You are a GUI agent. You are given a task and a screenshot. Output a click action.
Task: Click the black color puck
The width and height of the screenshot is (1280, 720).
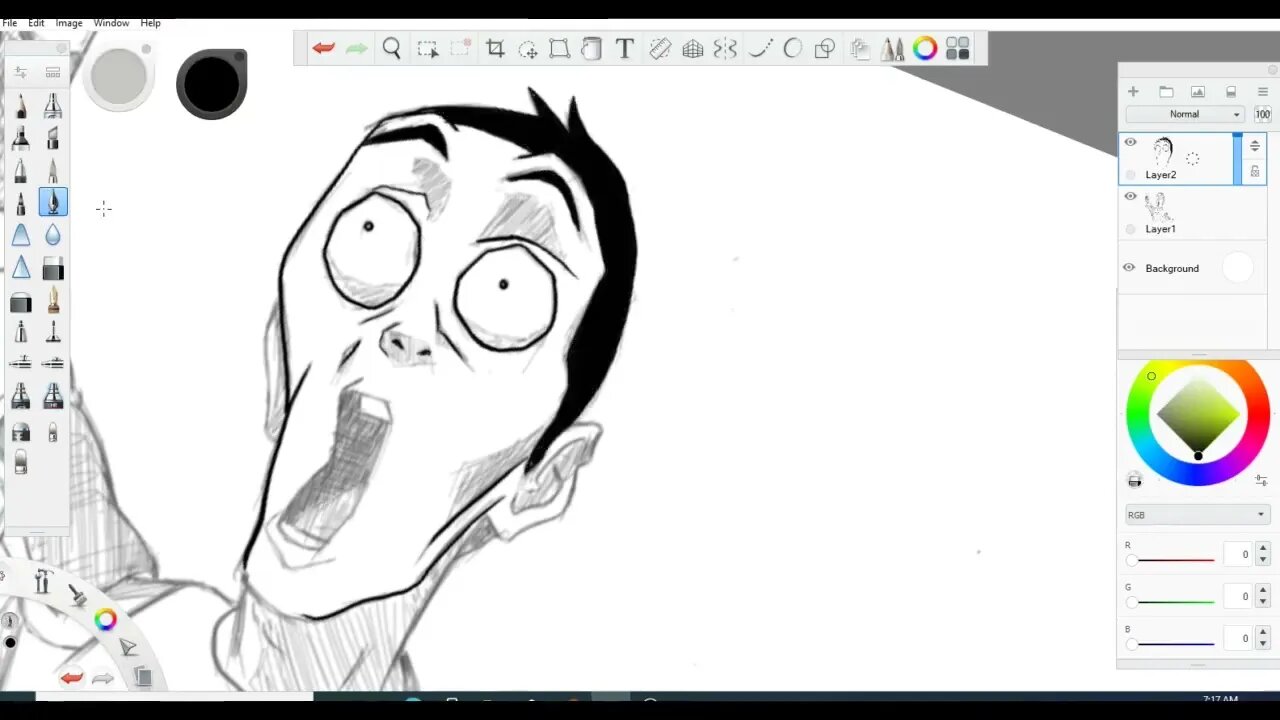pos(211,84)
